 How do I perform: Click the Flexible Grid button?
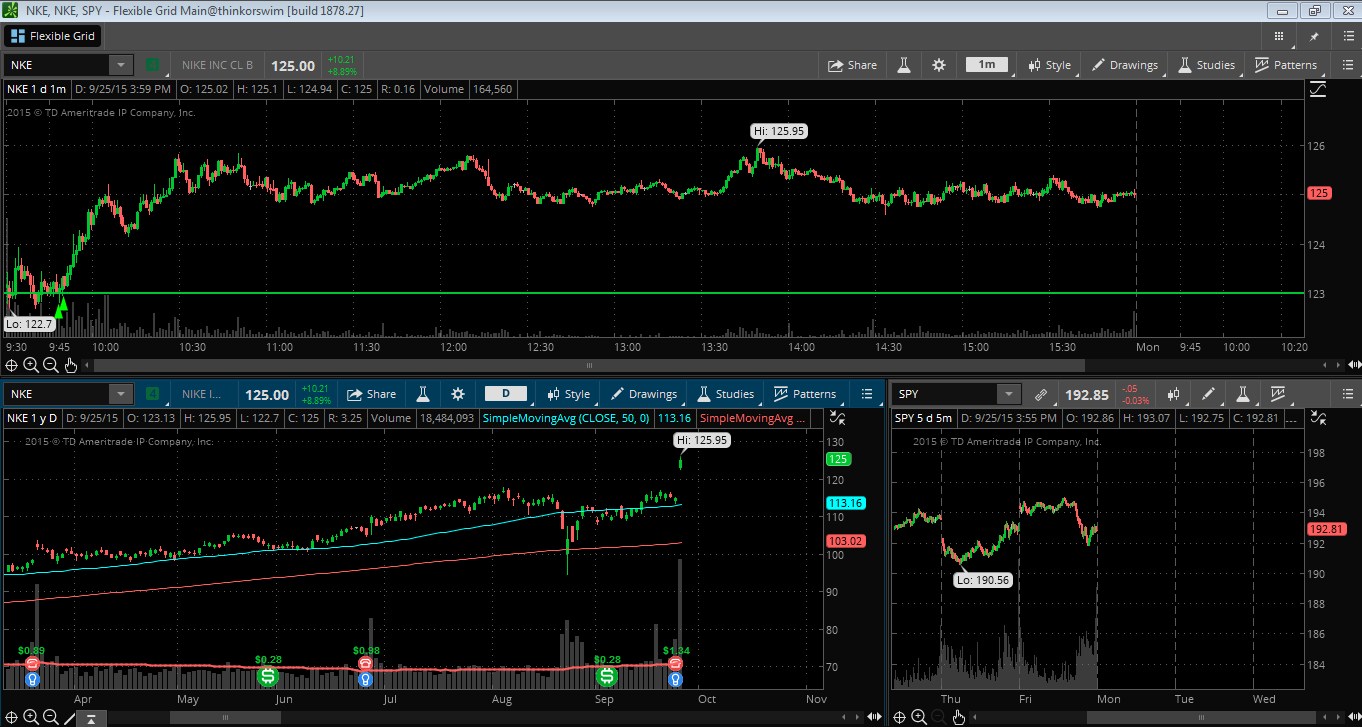(x=53, y=36)
